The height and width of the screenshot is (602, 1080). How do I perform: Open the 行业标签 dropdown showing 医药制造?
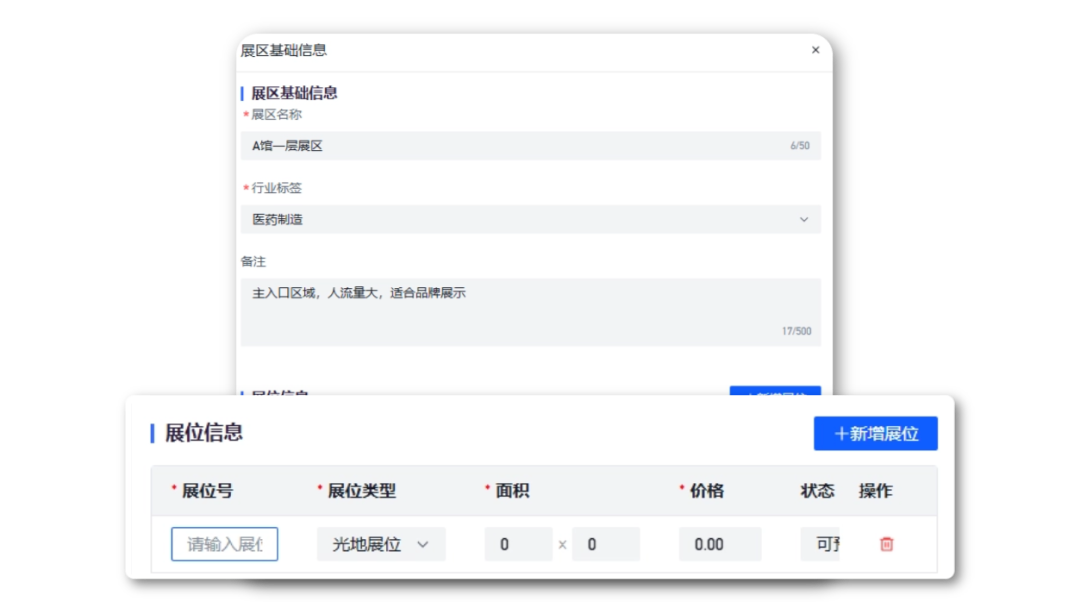pyautogui.click(x=530, y=219)
